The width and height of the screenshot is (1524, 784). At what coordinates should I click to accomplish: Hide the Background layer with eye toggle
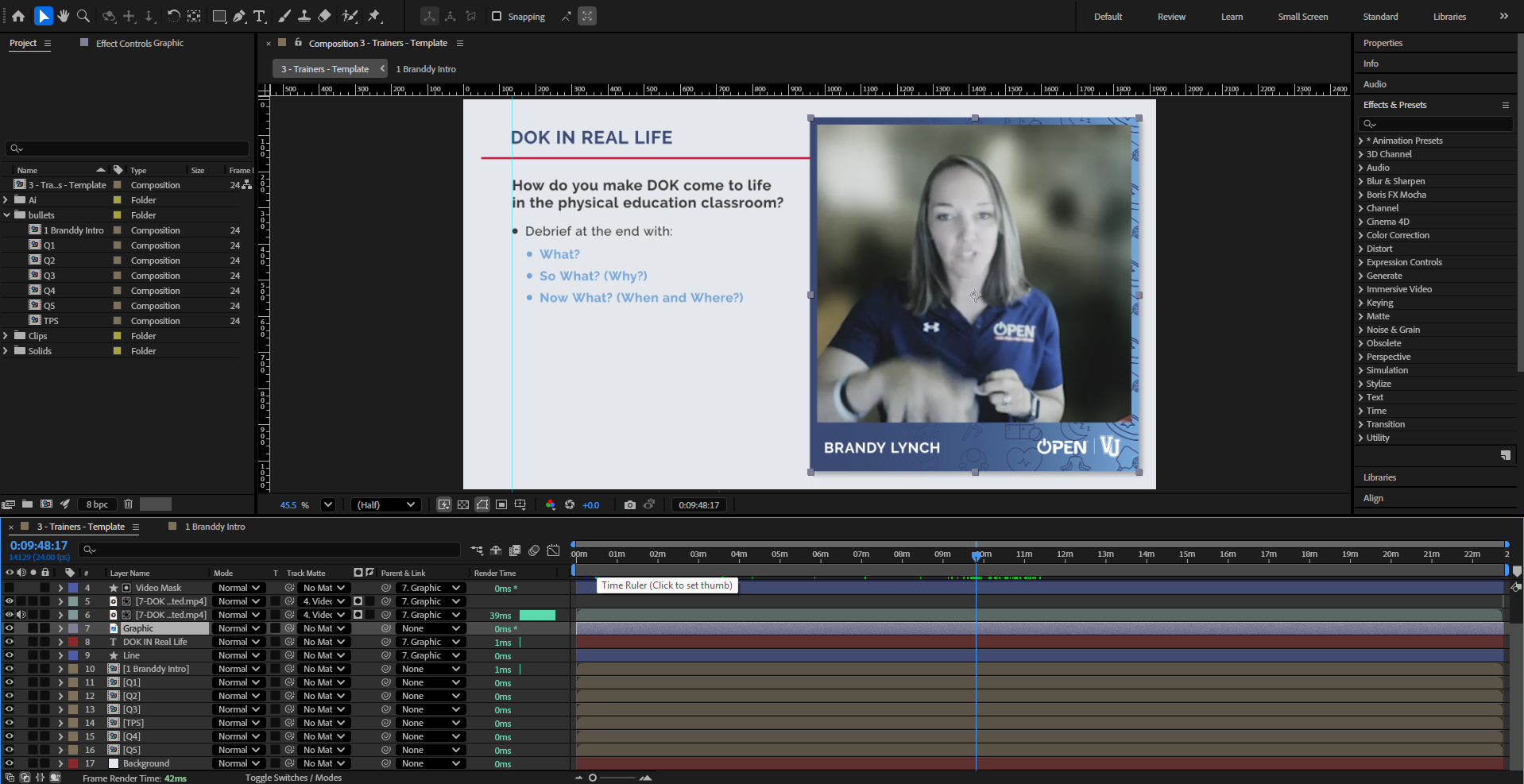(10, 763)
